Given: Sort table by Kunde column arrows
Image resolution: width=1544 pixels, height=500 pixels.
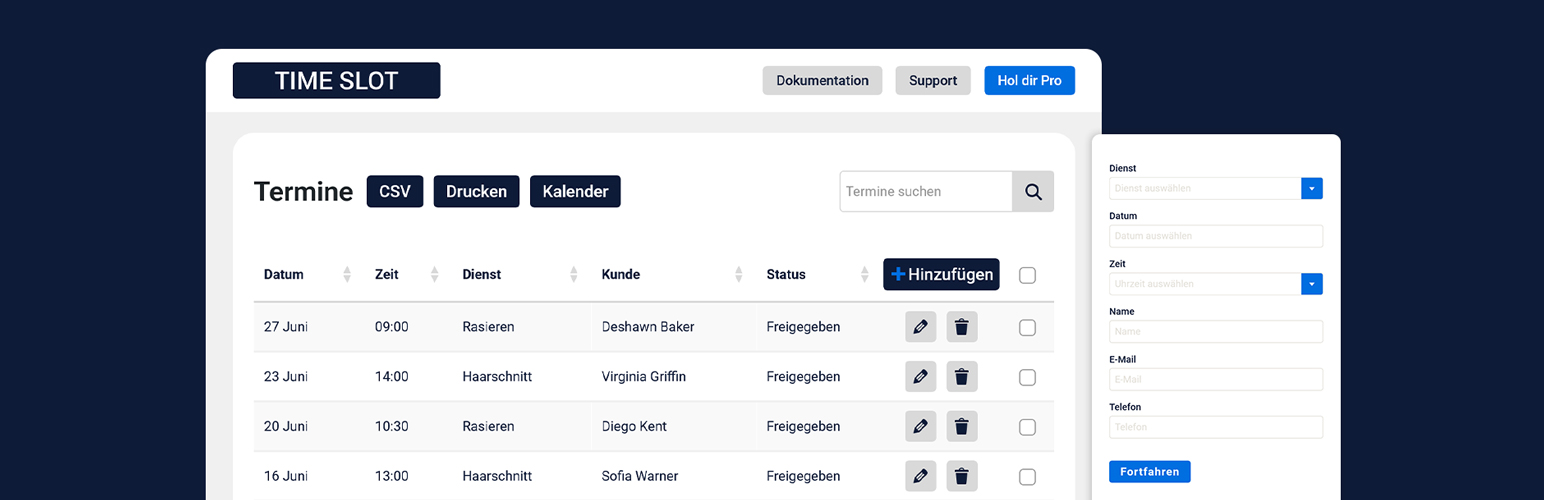Looking at the screenshot, I should coord(739,274).
